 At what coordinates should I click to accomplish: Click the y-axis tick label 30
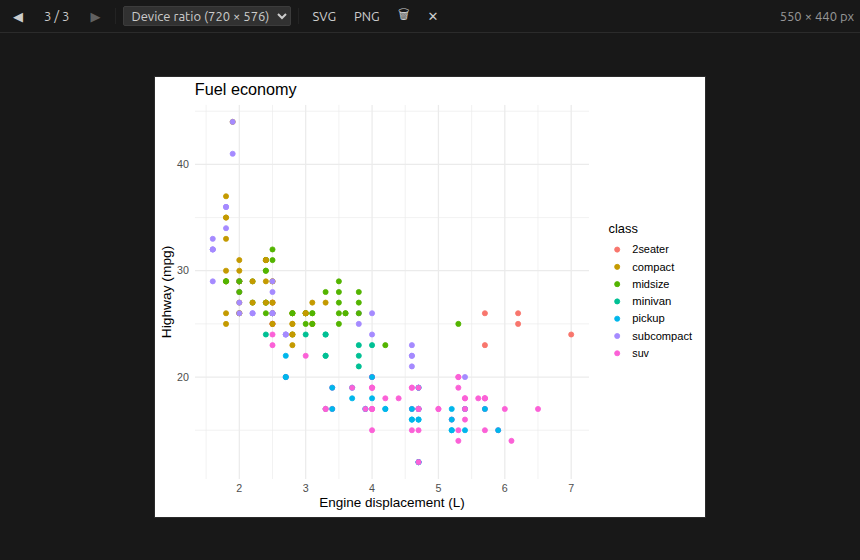183,271
